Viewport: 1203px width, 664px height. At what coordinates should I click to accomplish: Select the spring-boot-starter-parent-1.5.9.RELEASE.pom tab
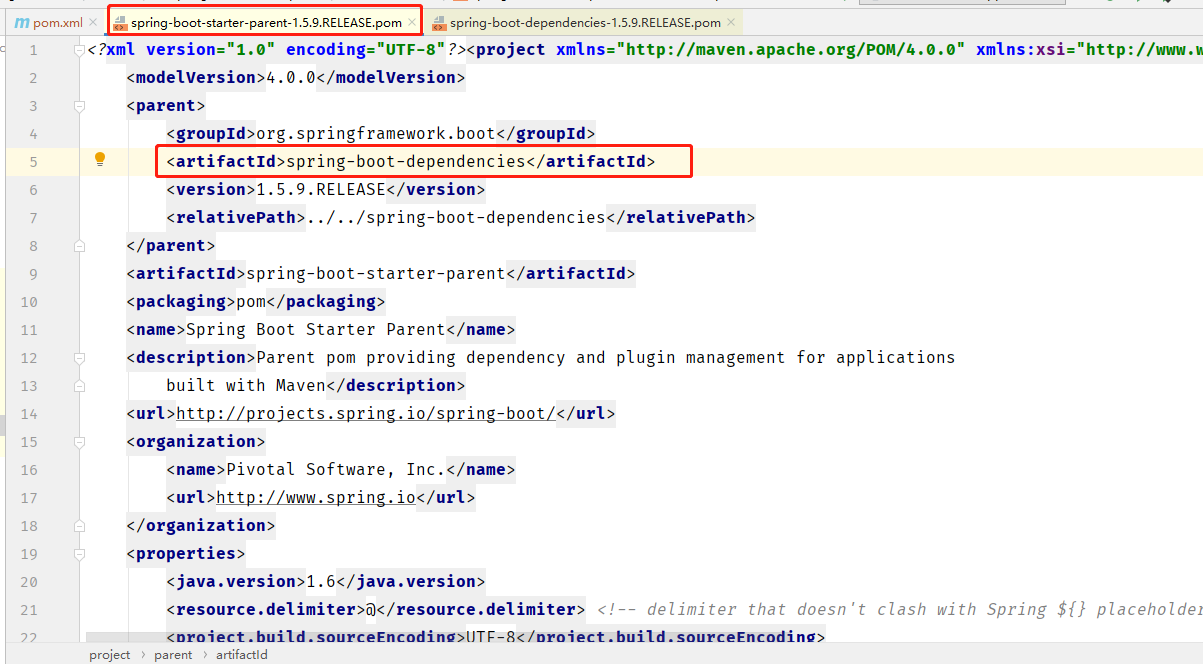[266, 22]
